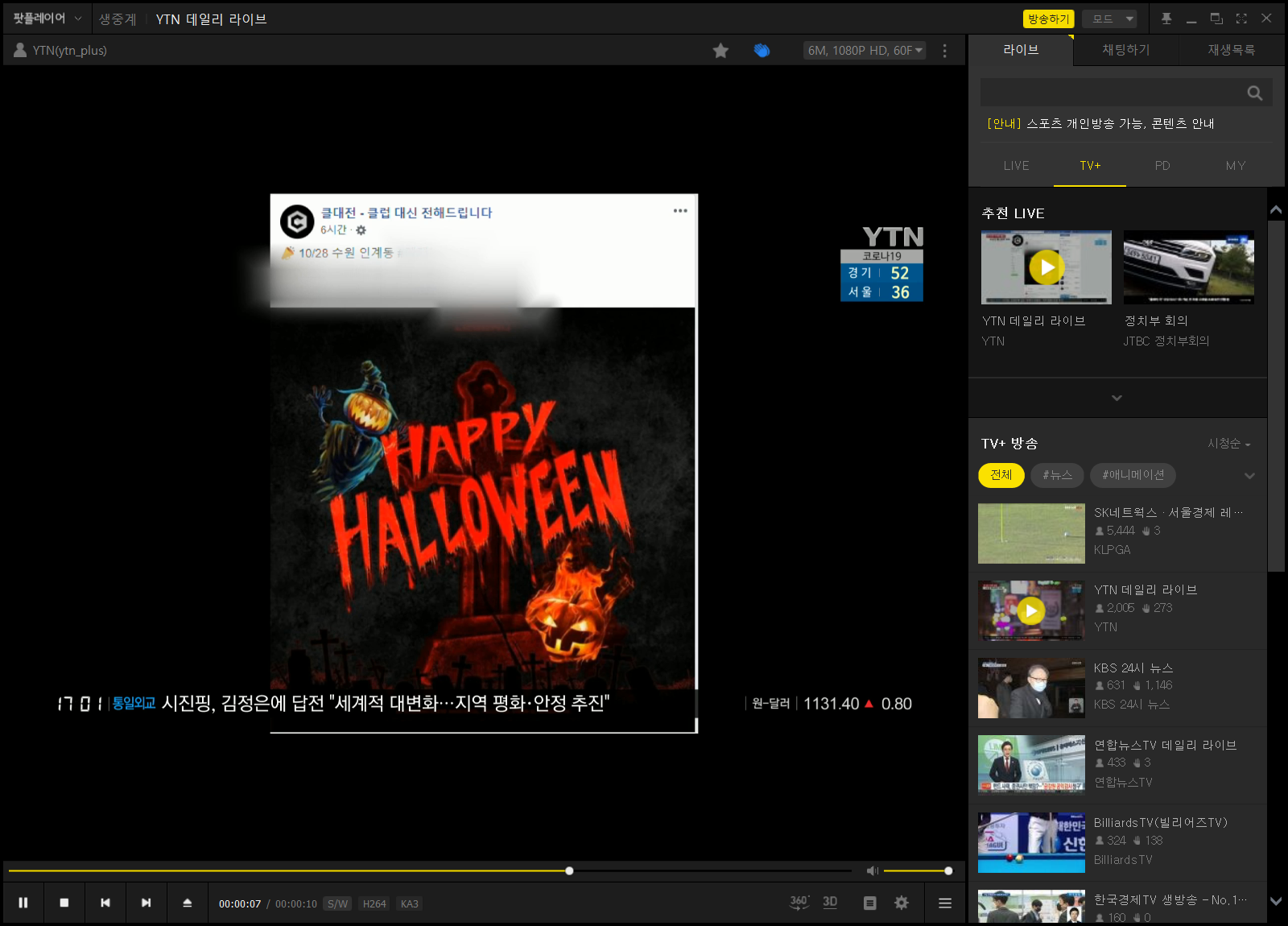The width and height of the screenshot is (1288, 926).
Task: Click the search magnifier icon
Action: coord(1255,93)
